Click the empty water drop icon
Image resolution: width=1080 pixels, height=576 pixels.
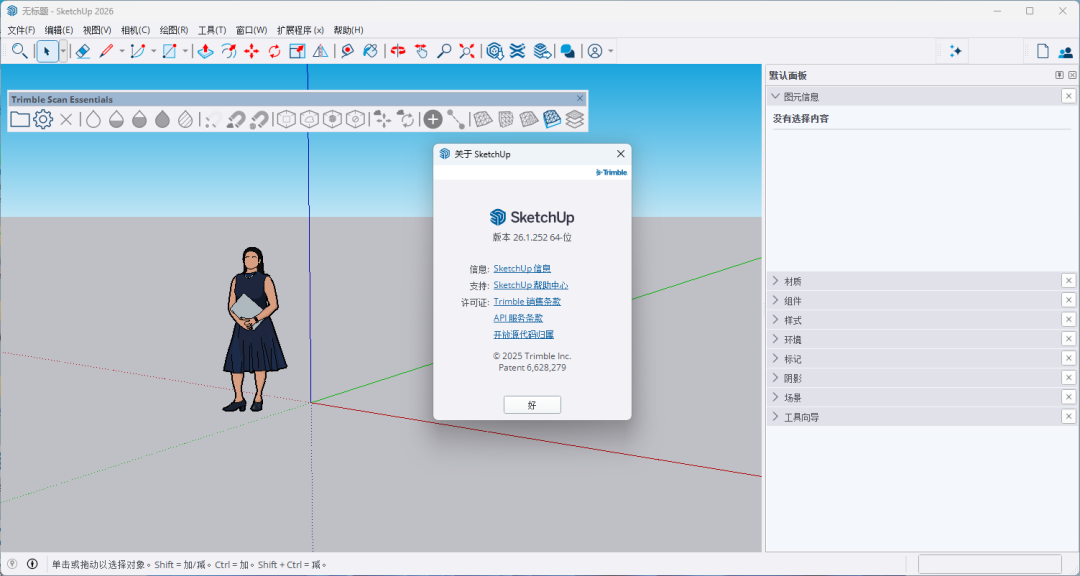94,119
